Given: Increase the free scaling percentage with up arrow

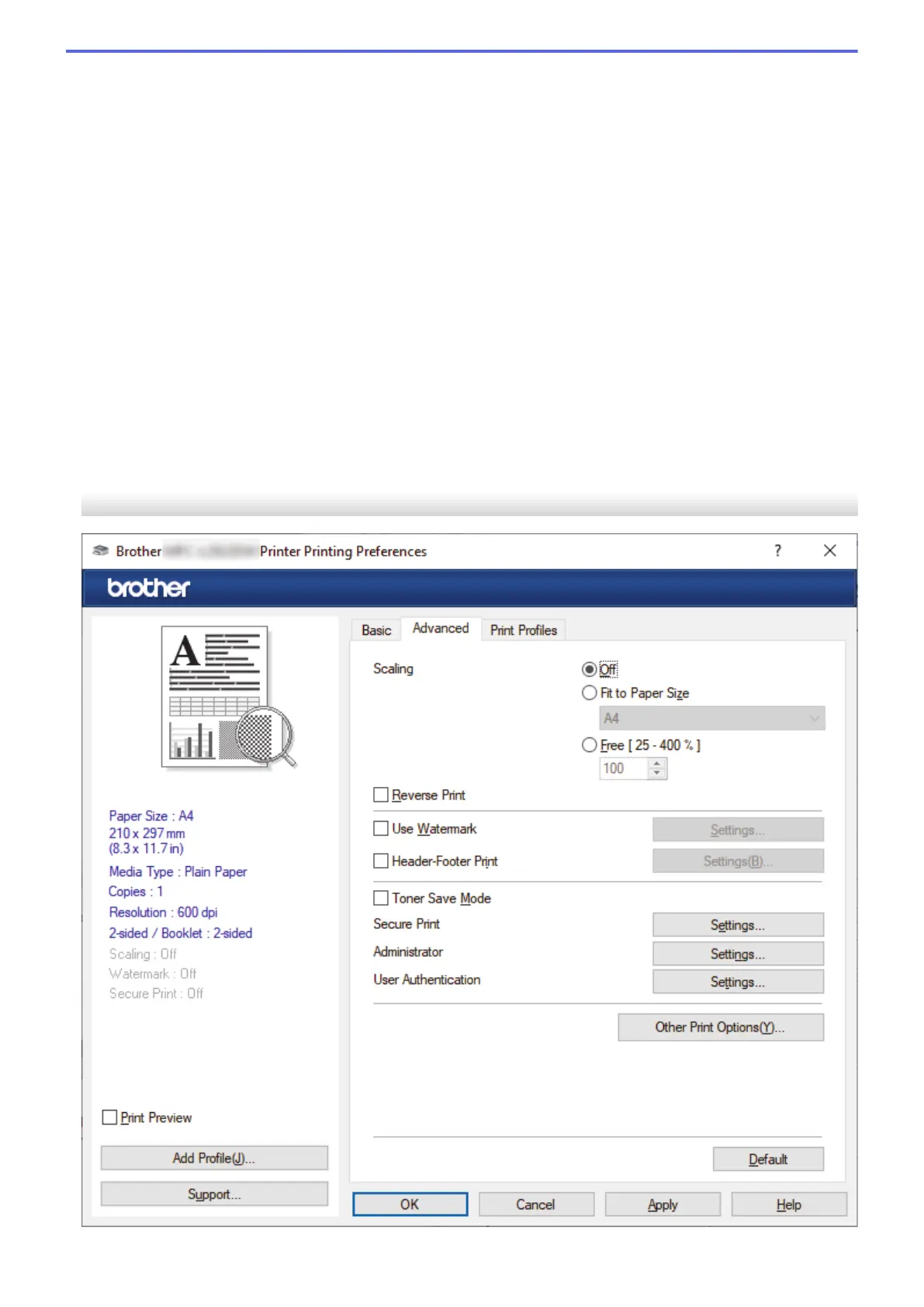Looking at the screenshot, I should pos(657,764).
